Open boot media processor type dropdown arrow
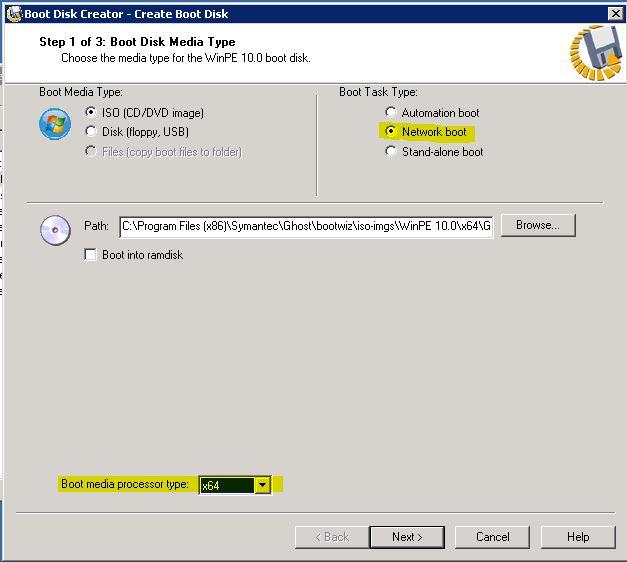Image resolution: width=627 pixels, height=562 pixels. [x=262, y=485]
